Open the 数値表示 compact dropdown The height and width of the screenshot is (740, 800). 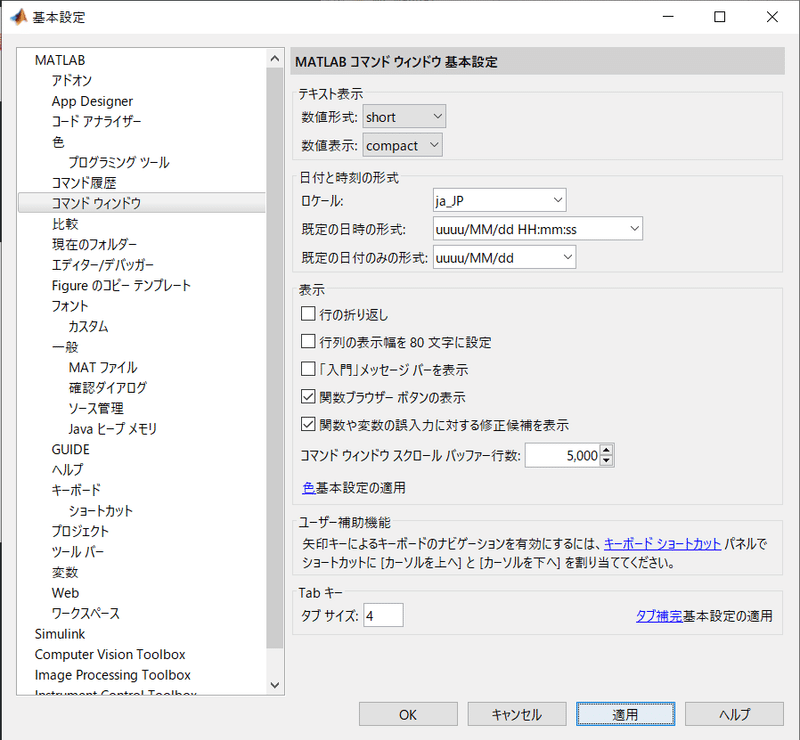(403, 145)
